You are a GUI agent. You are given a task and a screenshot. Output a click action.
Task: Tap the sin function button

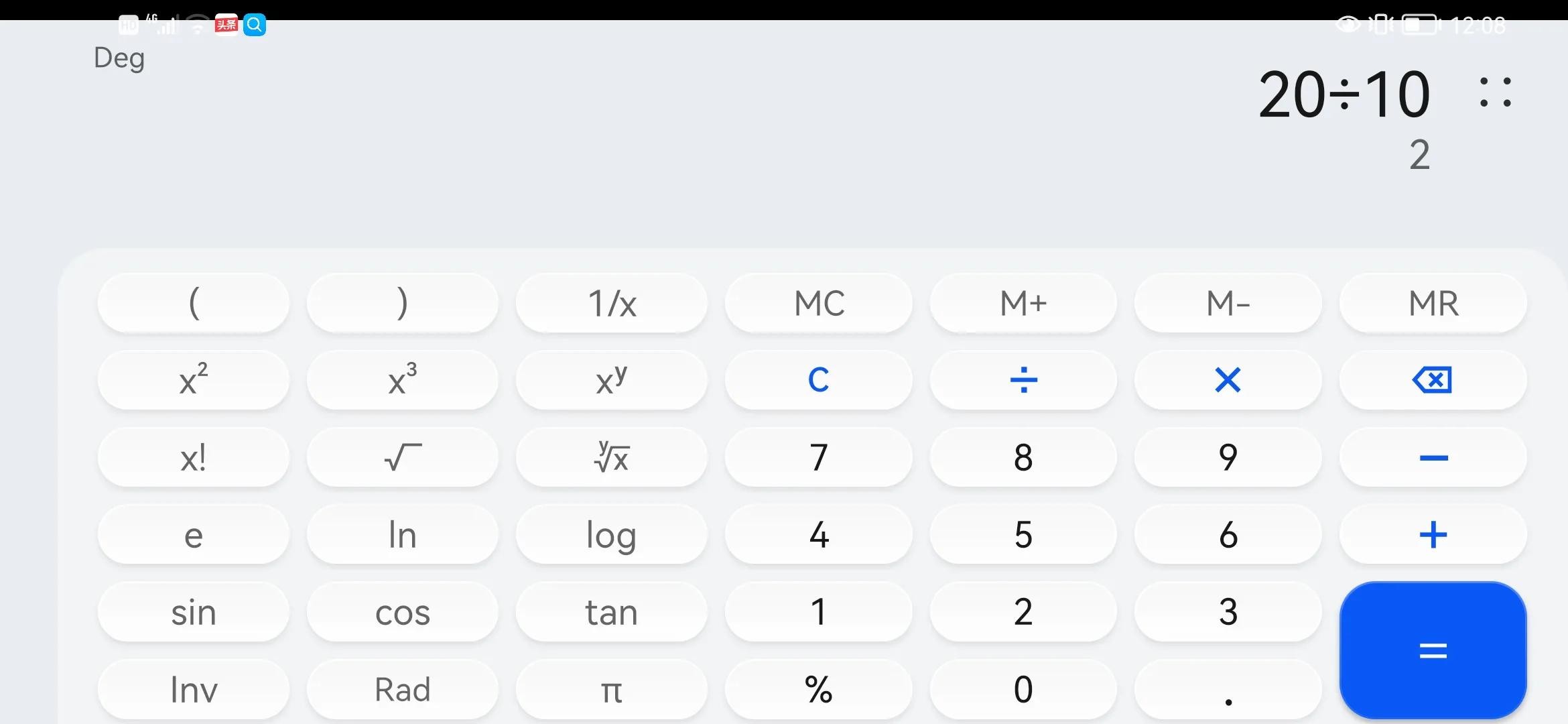[194, 612]
